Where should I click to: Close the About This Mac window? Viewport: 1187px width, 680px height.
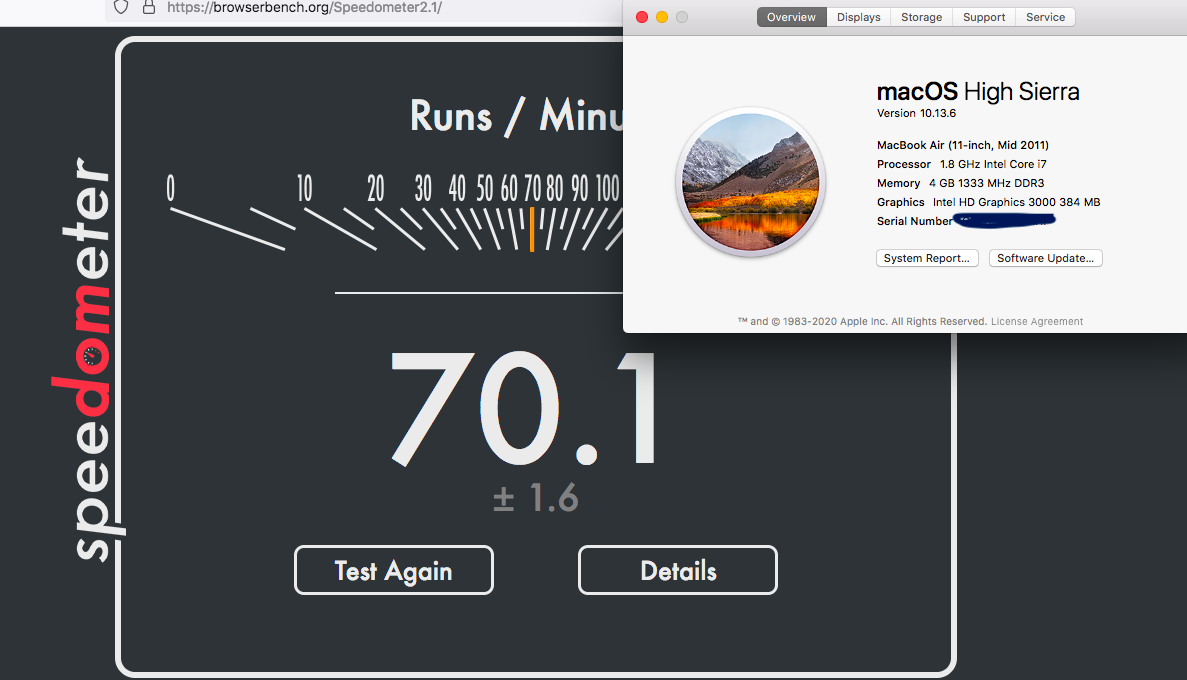(642, 17)
